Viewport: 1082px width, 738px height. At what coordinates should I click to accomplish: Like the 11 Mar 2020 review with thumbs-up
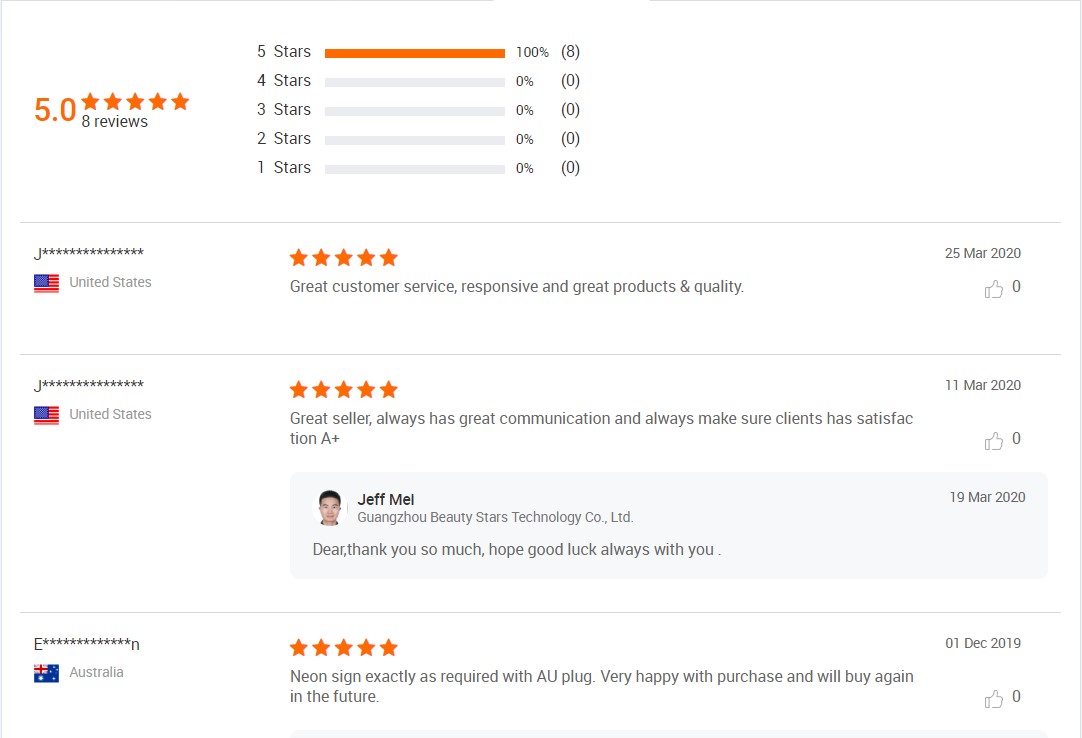tap(994, 441)
